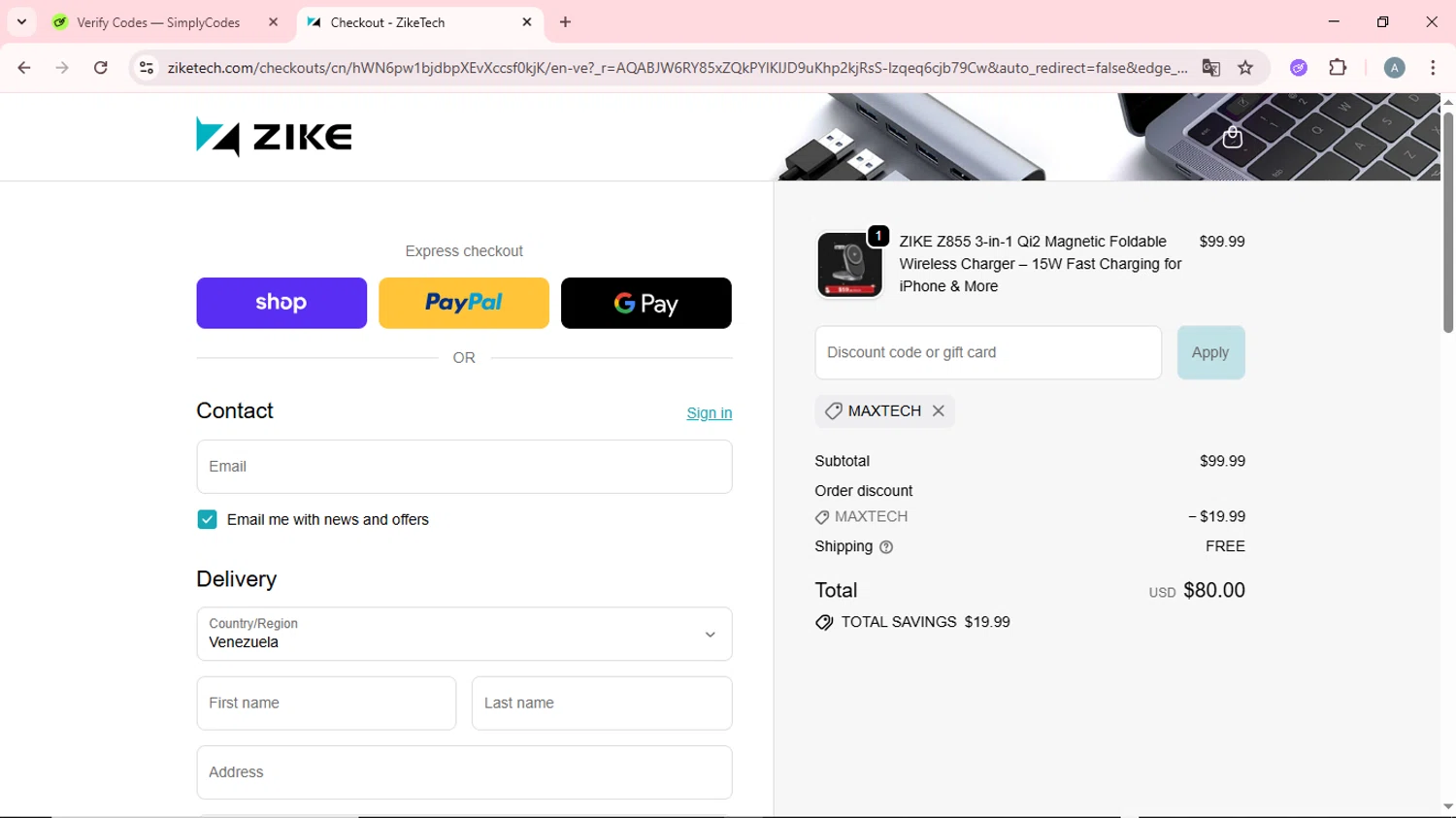Image resolution: width=1456 pixels, height=818 pixels.
Task: Focus the Discount code or gift card field
Action: pyautogui.click(x=988, y=352)
